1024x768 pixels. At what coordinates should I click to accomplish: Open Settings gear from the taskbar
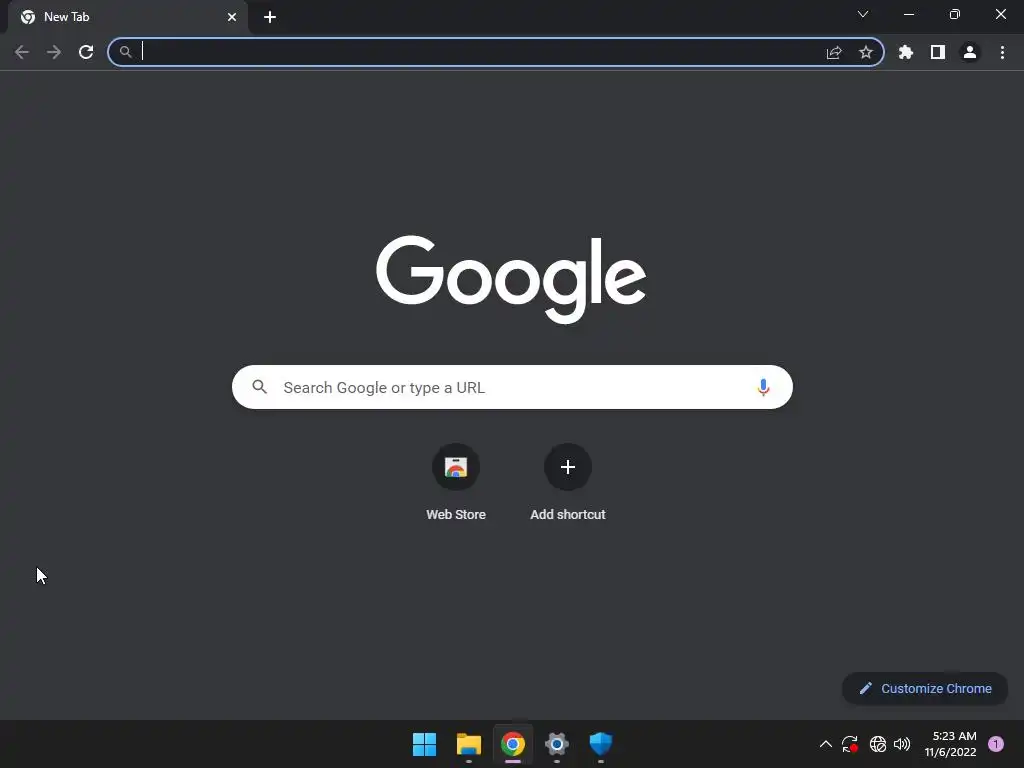[x=557, y=744]
